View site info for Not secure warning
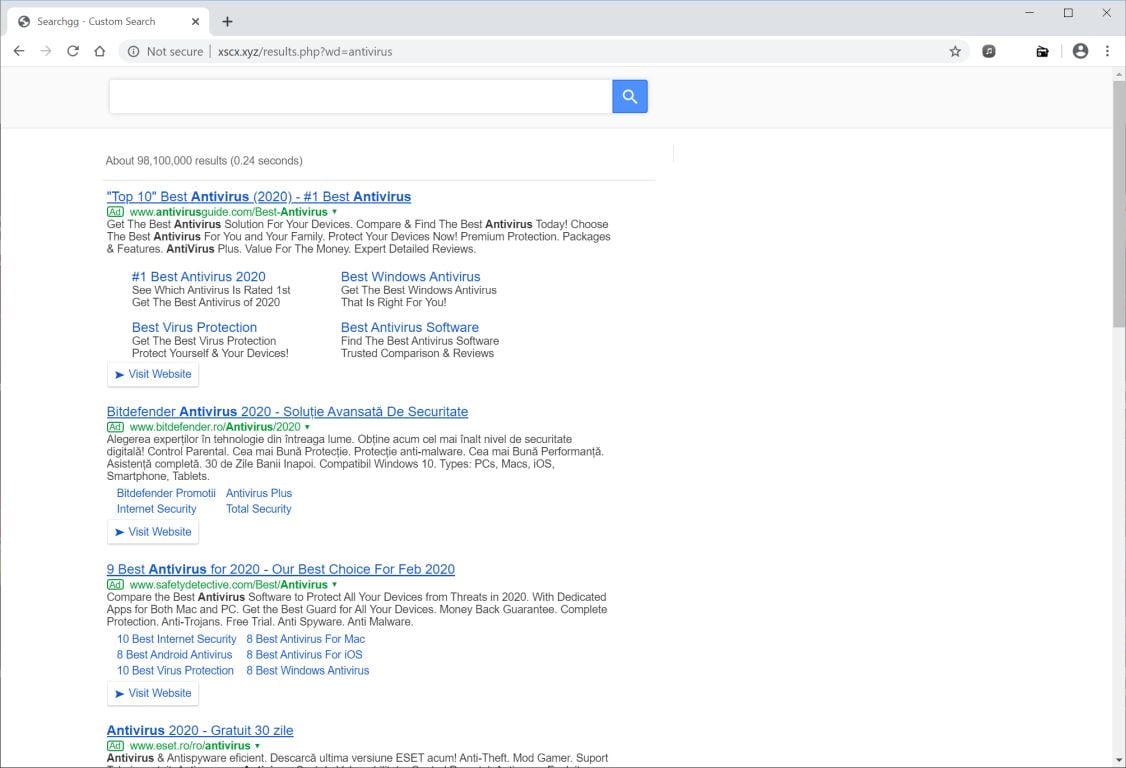Image resolution: width=1126 pixels, height=768 pixels. (165, 51)
